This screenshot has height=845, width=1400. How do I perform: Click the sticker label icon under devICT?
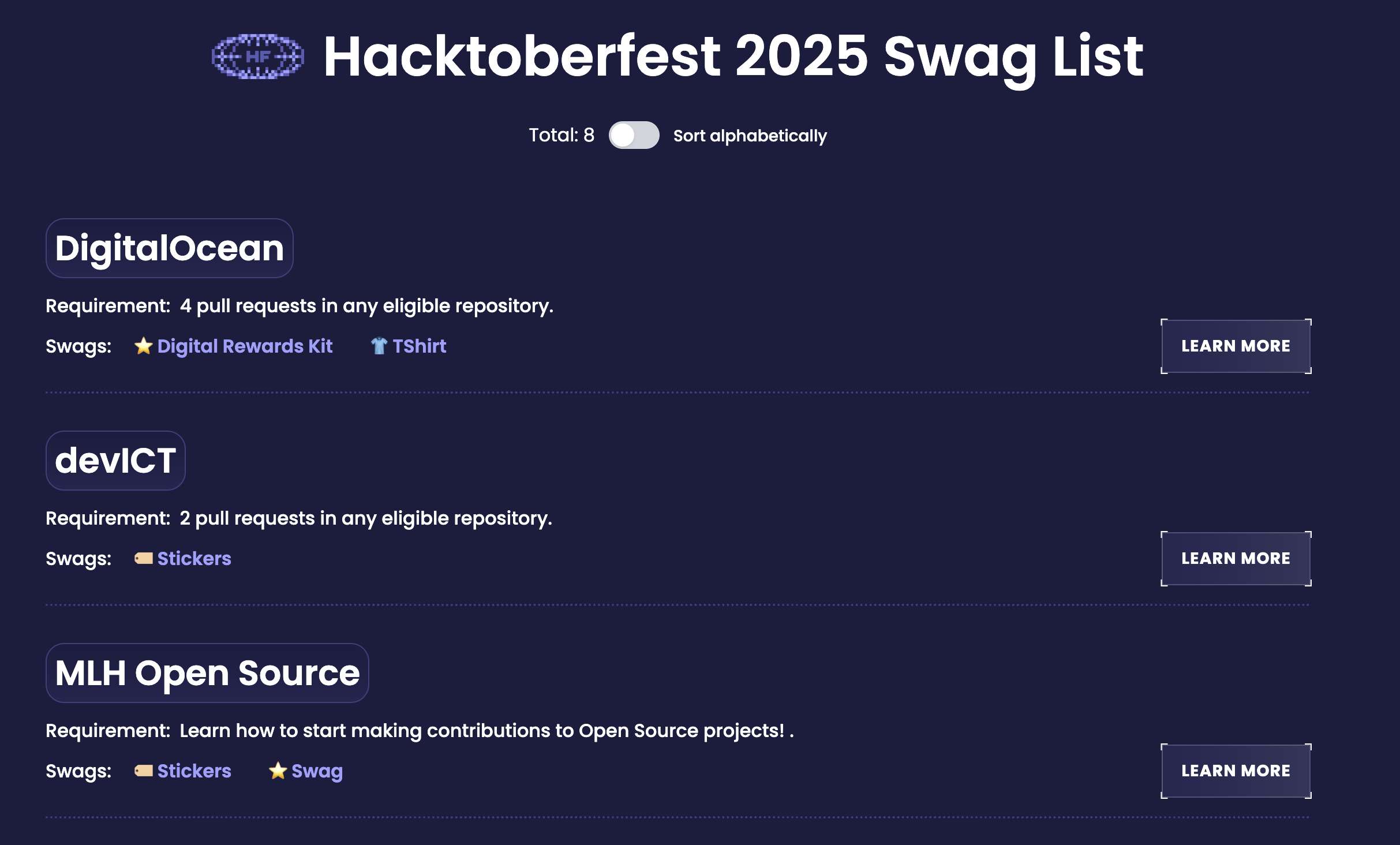(143, 559)
